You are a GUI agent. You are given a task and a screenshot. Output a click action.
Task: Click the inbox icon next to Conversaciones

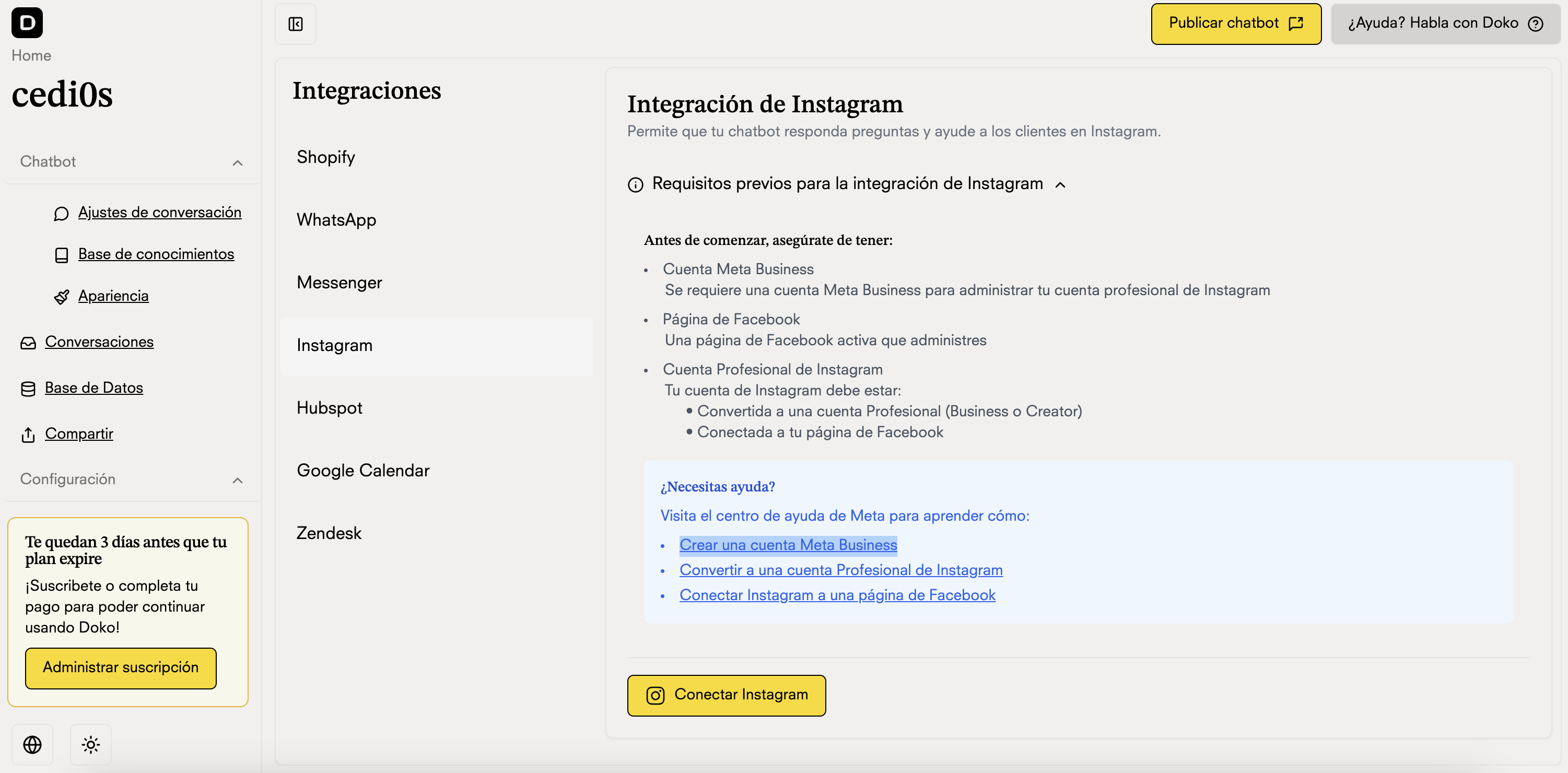(28, 343)
